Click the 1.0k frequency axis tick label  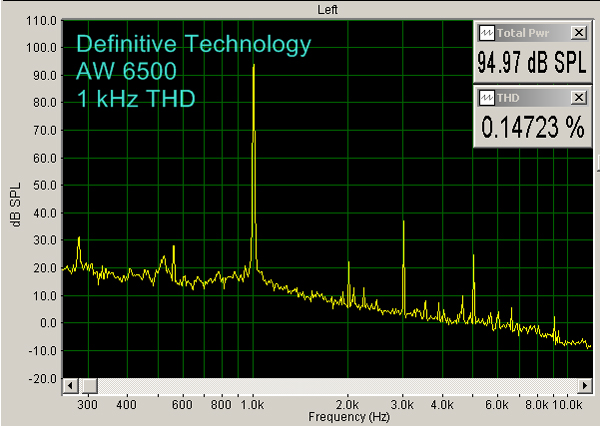click(x=253, y=405)
